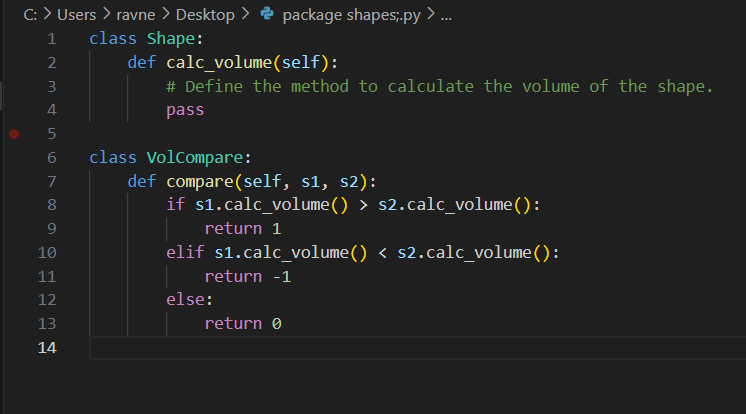Click 'class' keyword on line 6

(113, 158)
